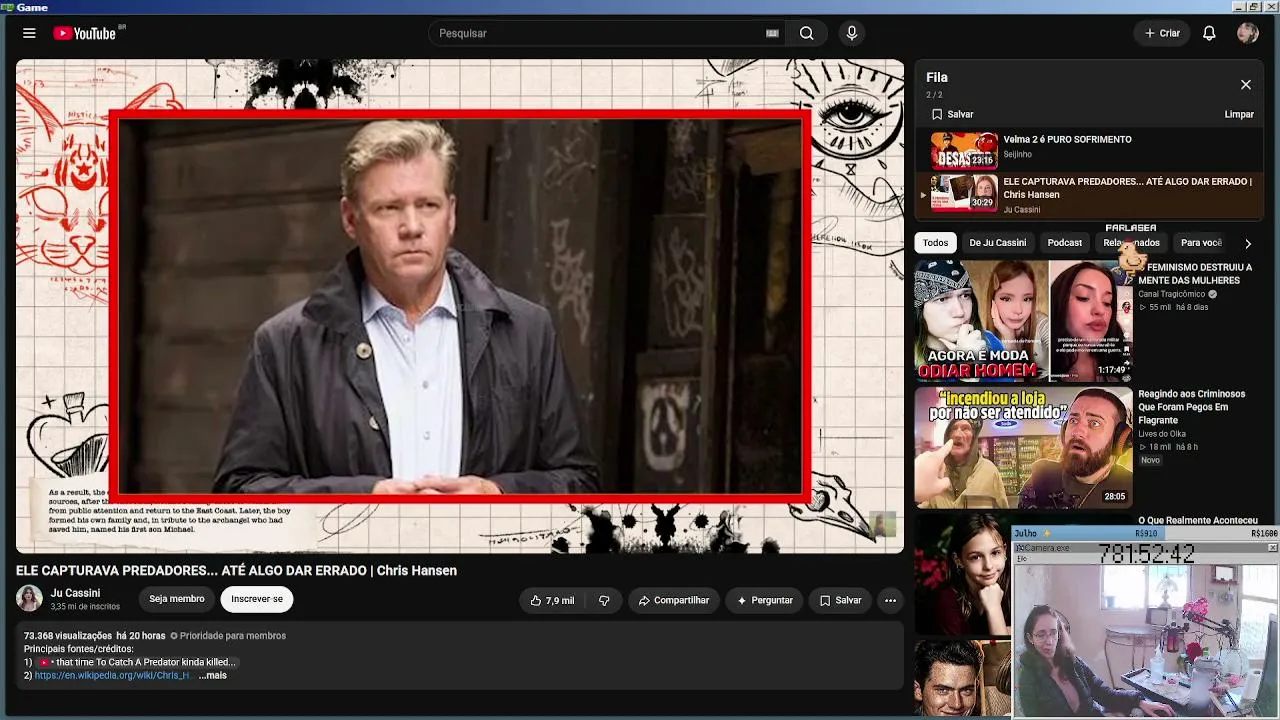
Task: Open more actions three-dot menu
Action: [890, 600]
